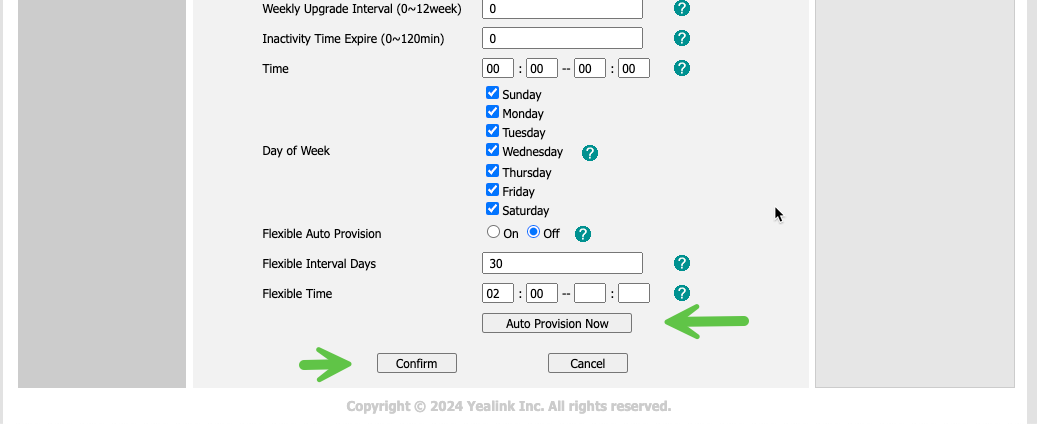This screenshot has width=1037, height=424.
Task: Click help icon next to Flexible Auto Provision
Action: tap(583, 233)
